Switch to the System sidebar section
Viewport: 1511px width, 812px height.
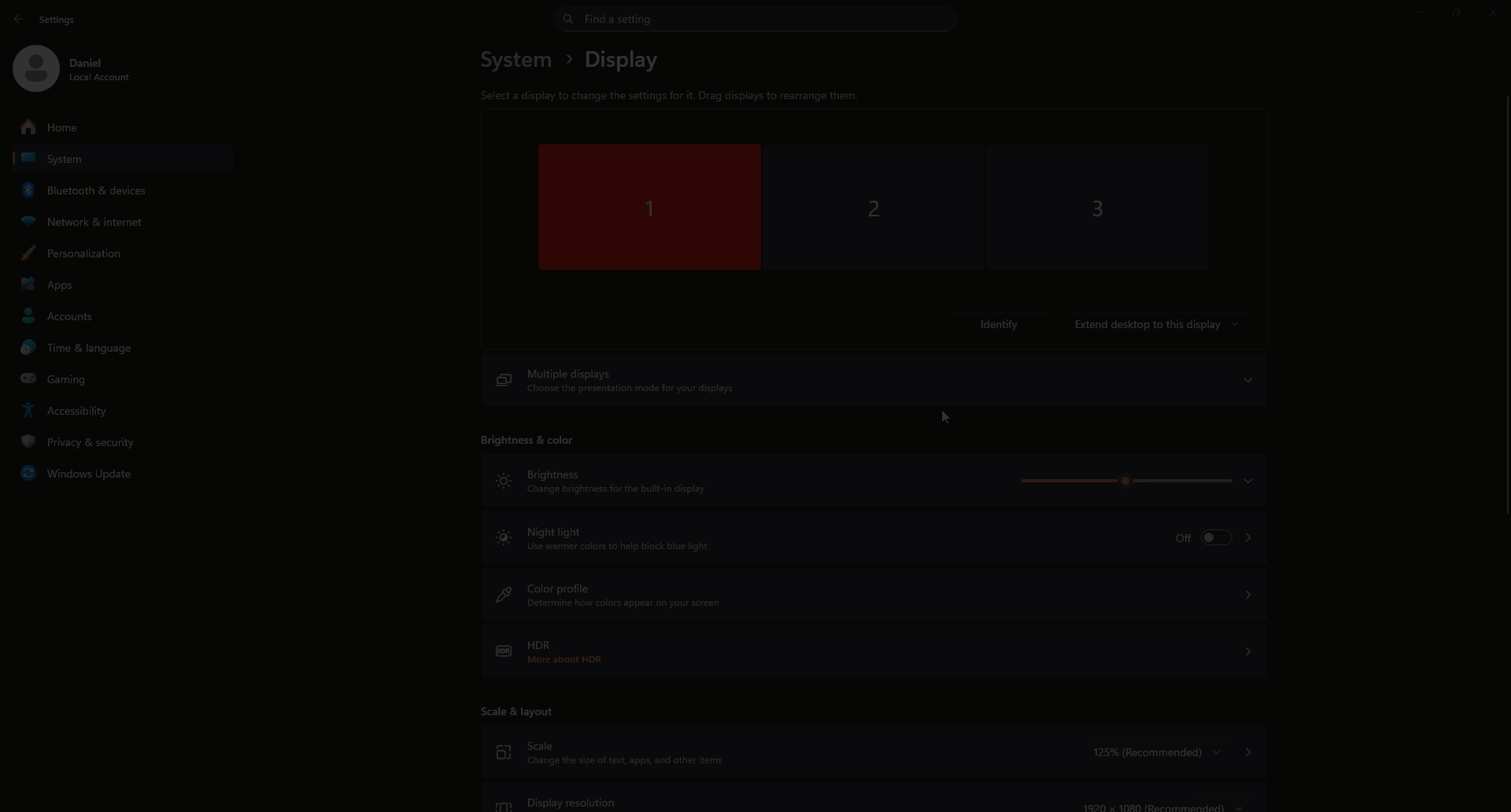[63, 158]
